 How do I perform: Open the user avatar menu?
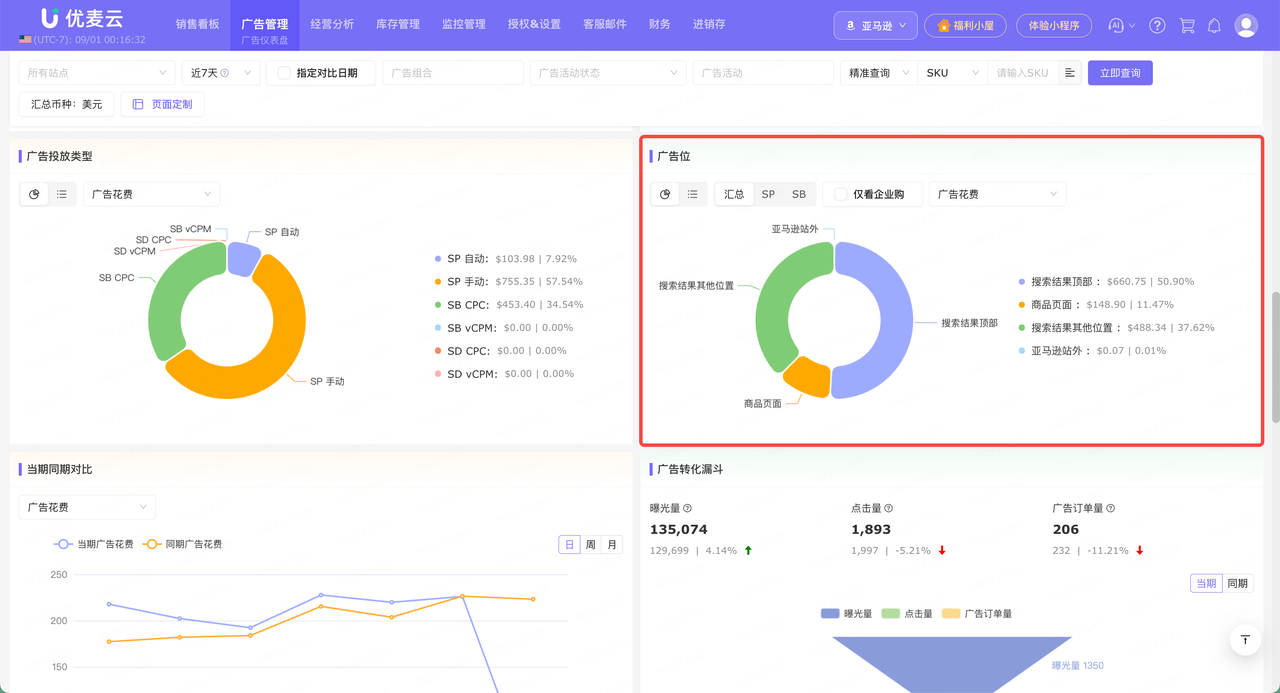click(x=1246, y=26)
